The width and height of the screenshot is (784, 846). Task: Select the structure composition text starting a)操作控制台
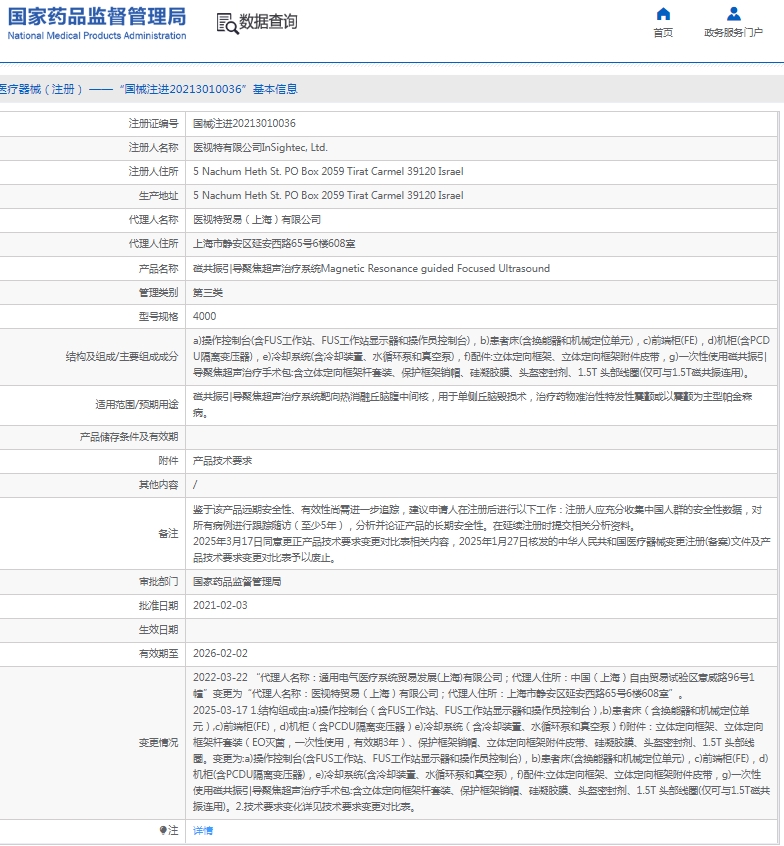point(481,357)
